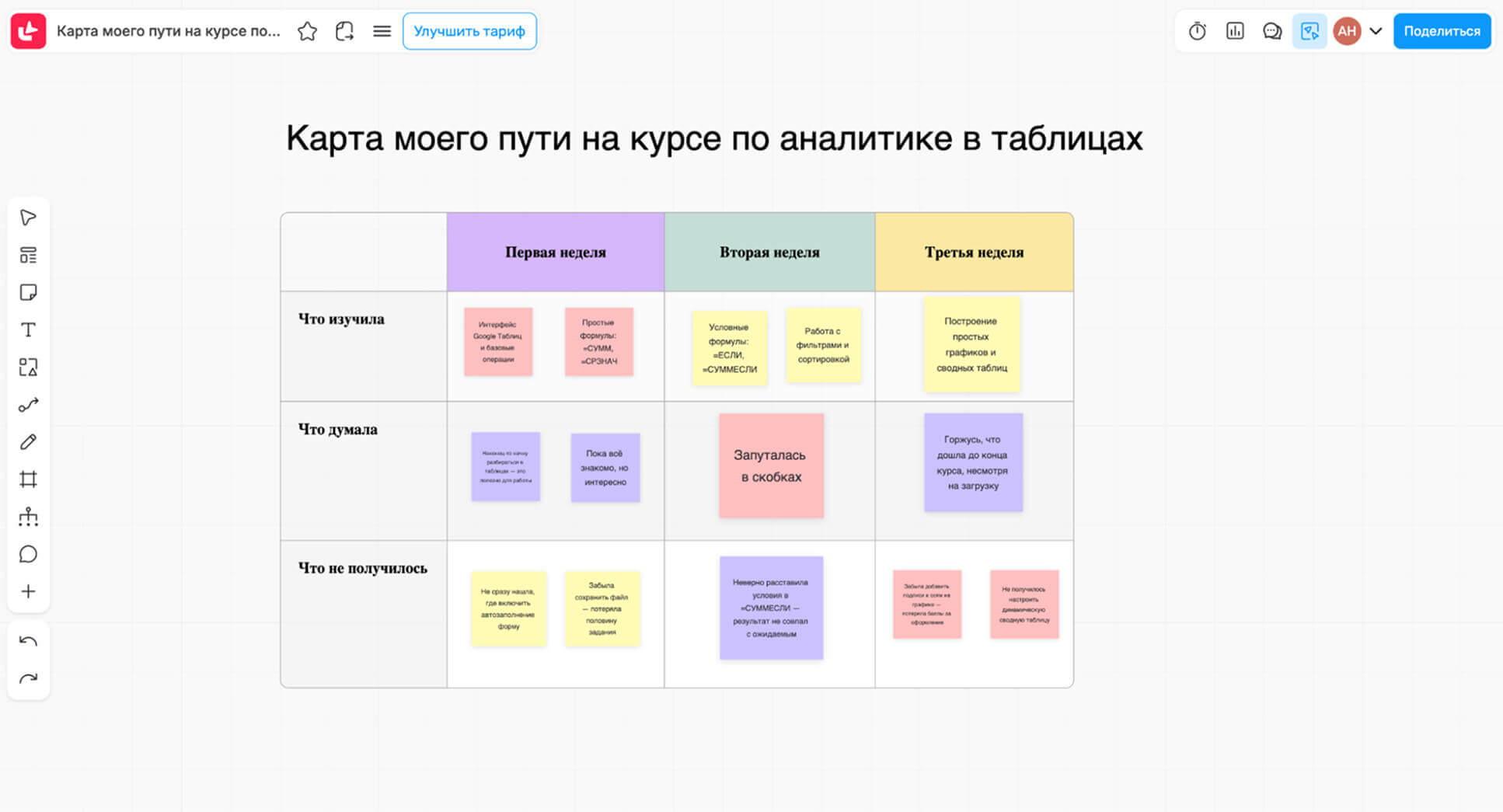The height and width of the screenshot is (812, 1503).
Task: Select the connector line tool
Action: click(x=28, y=405)
